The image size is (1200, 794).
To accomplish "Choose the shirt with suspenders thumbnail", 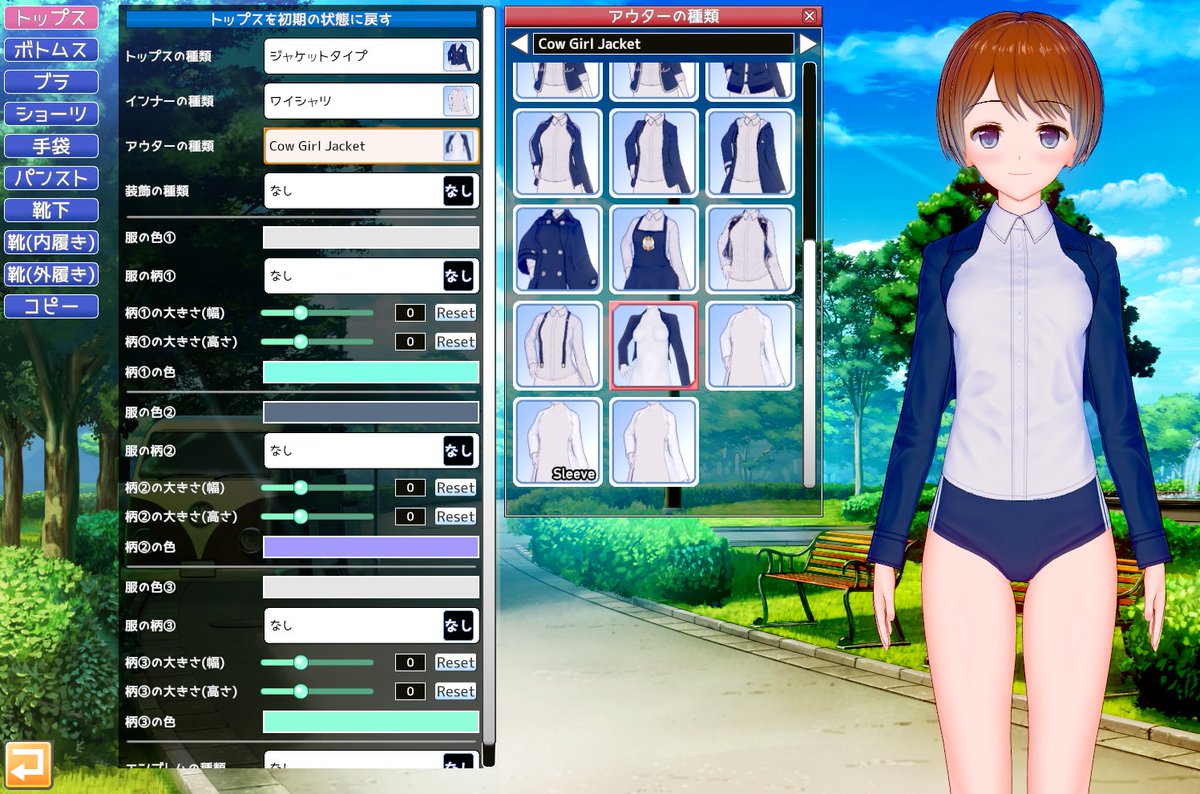I will (x=558, y=345).
